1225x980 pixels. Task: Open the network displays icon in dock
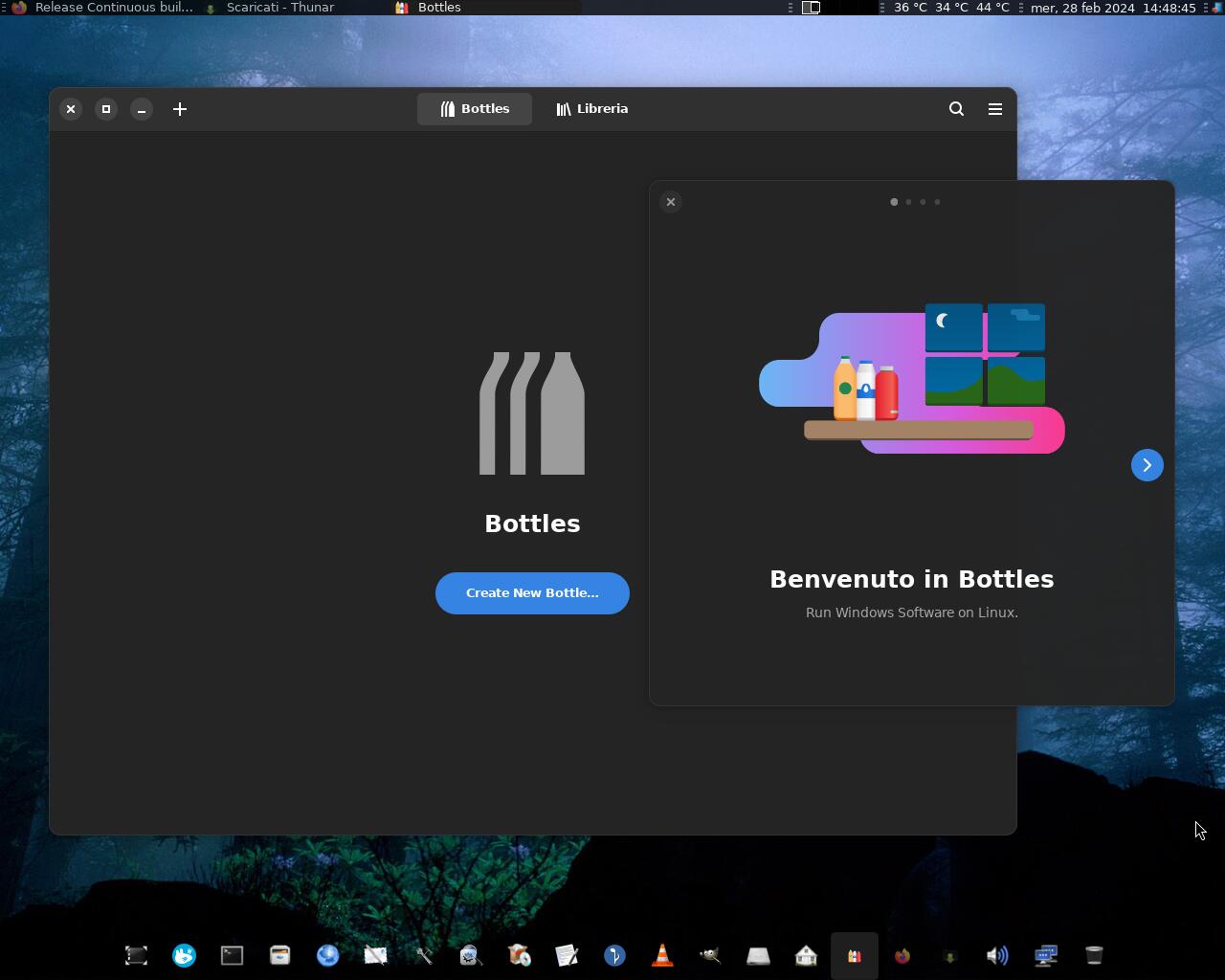(1045, 955)
